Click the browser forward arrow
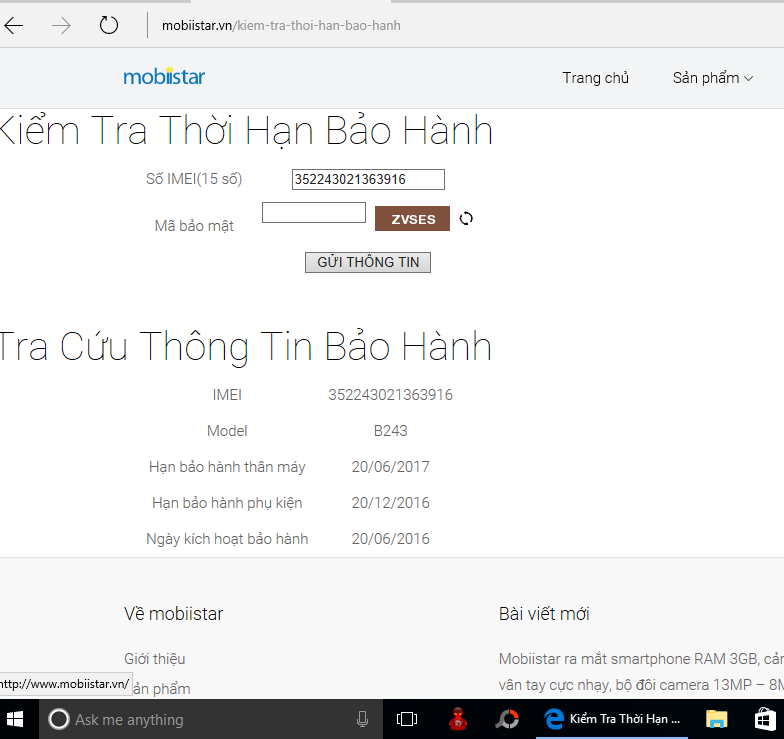Screen dimensions: 784x739 (x=61, y=26)
